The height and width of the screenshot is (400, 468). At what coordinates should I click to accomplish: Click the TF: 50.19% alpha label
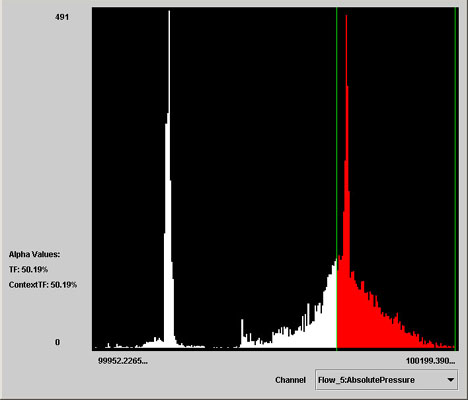pyautogui.click(x=28, y=269)
